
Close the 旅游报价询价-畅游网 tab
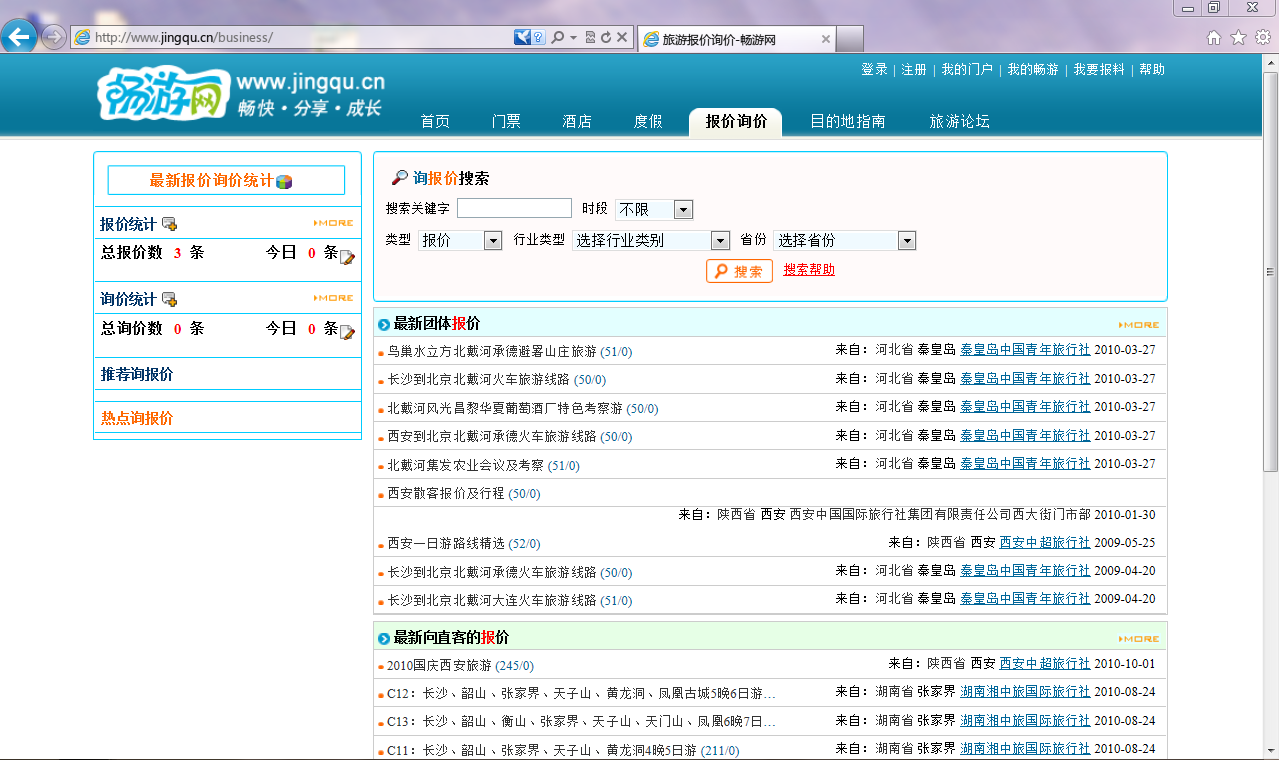826,40
